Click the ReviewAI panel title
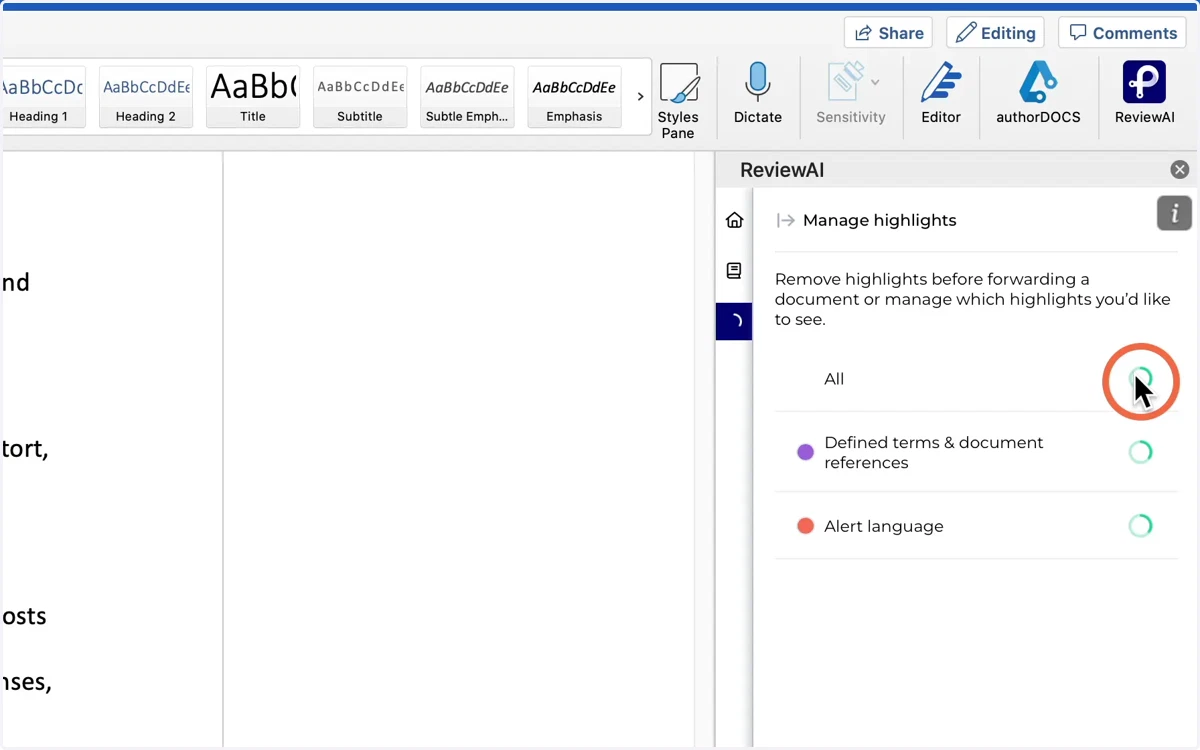 tap(782, 170)
